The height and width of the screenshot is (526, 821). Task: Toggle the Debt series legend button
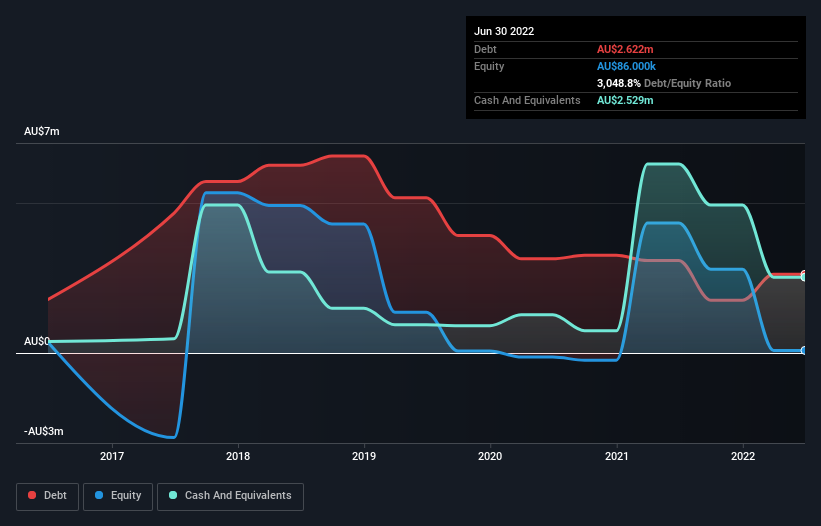click(48, 496)
